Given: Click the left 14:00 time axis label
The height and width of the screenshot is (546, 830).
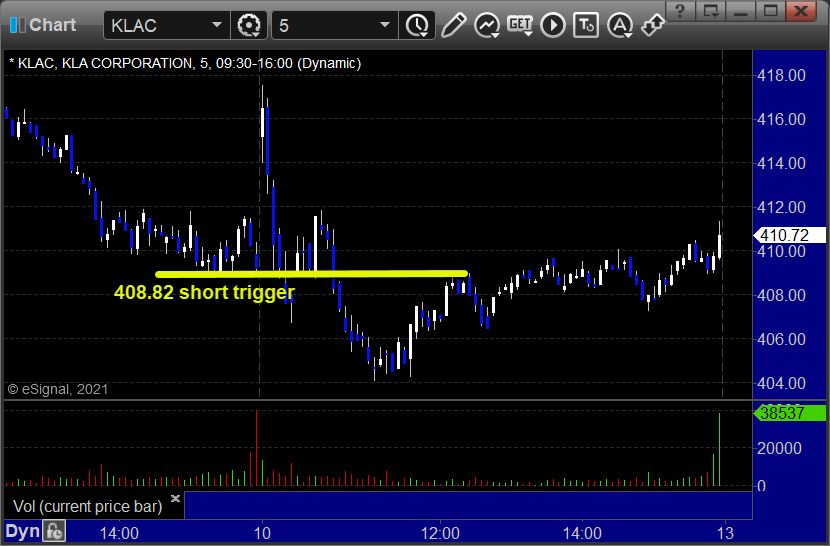Looking at the screenshot, I should 119,533.
